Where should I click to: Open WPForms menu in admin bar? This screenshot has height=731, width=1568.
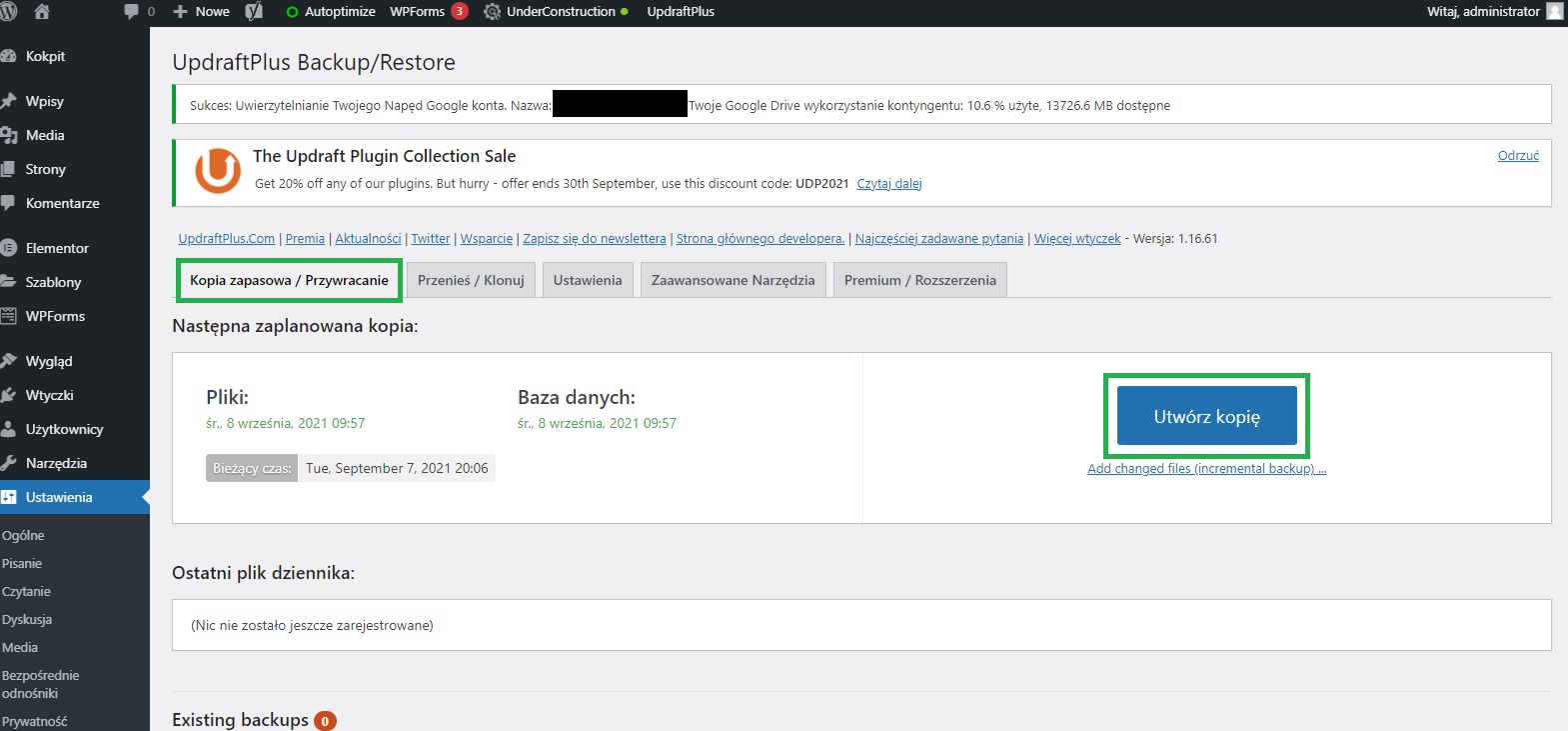tap(417, 12)
